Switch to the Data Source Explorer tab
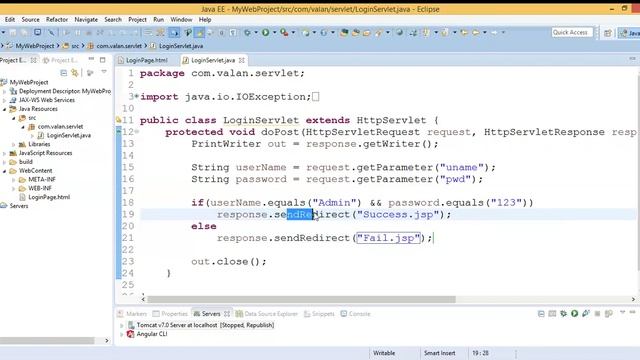Viewport: 640px width, 360px height. [267, 313]
